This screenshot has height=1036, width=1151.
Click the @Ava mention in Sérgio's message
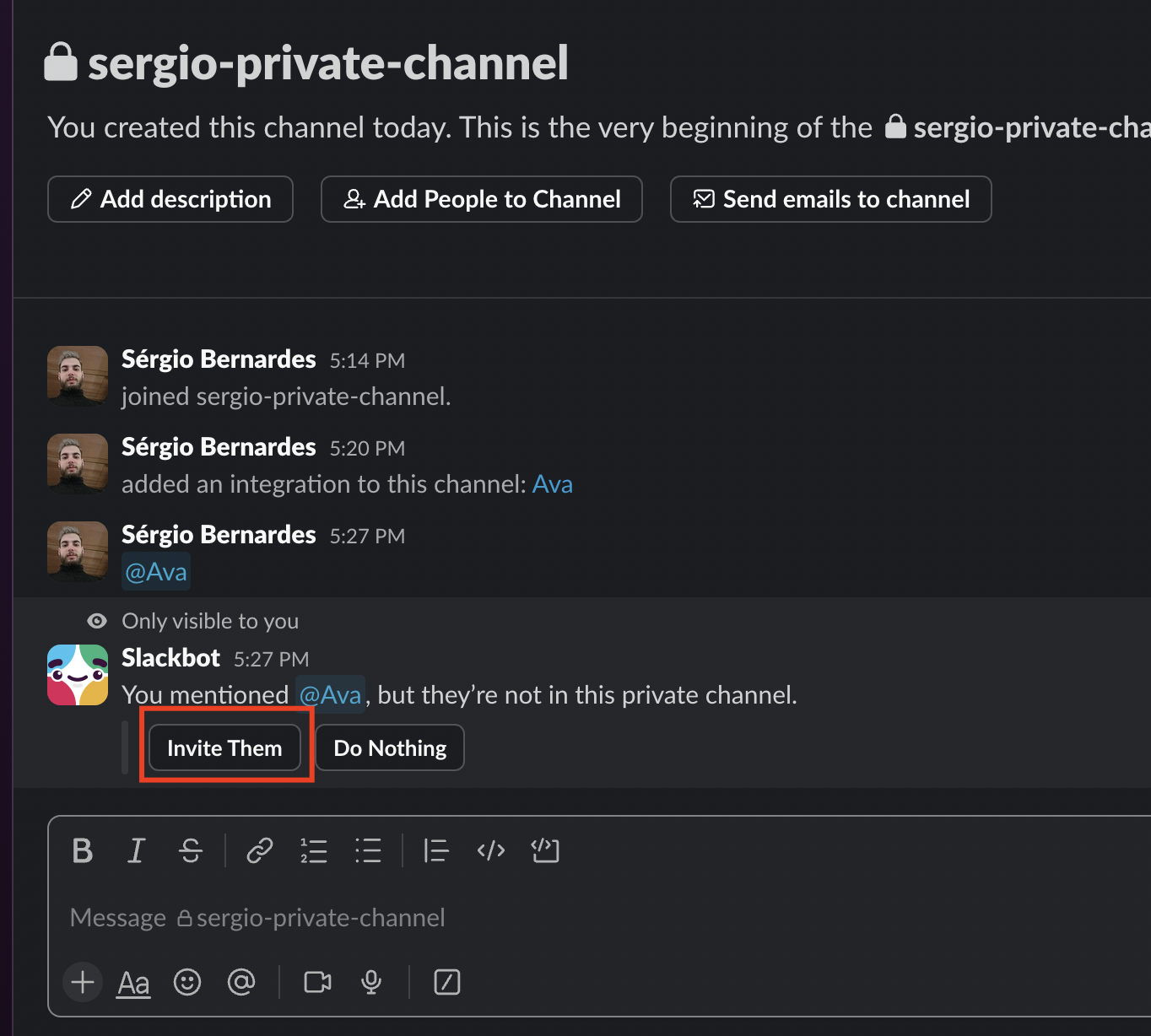pos(156,572)
